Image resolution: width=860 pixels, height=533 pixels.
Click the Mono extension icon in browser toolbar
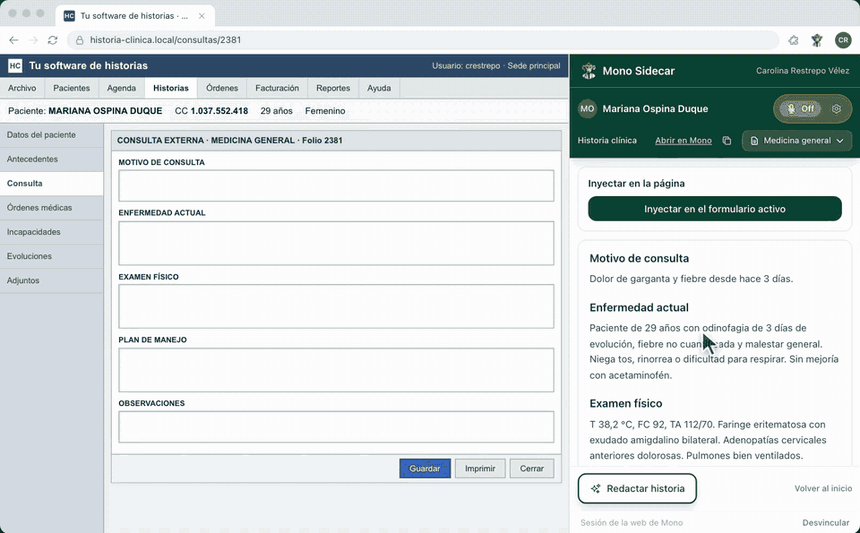tap(817, 40)
